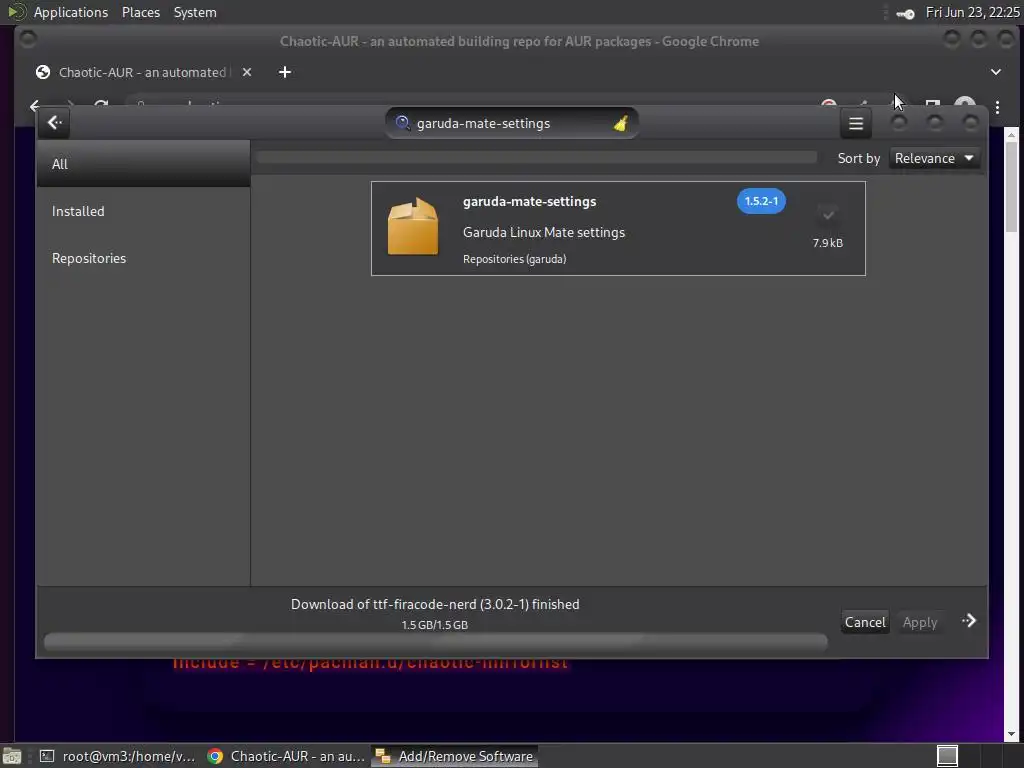The image size is (1024, 768).
Task: Select the Installed category in sidebar
Action: point(144,211)
